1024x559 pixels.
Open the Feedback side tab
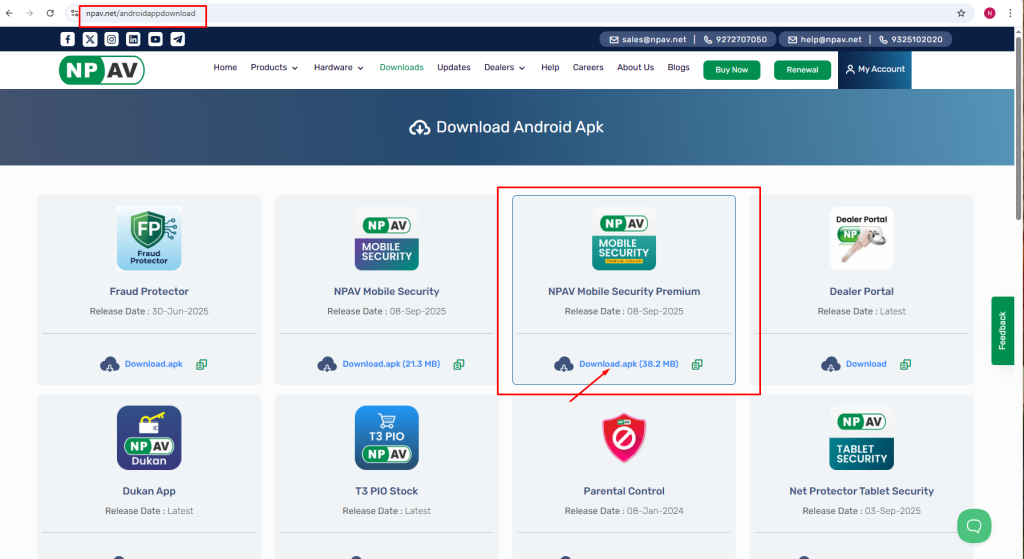[x=1002, y=330]
